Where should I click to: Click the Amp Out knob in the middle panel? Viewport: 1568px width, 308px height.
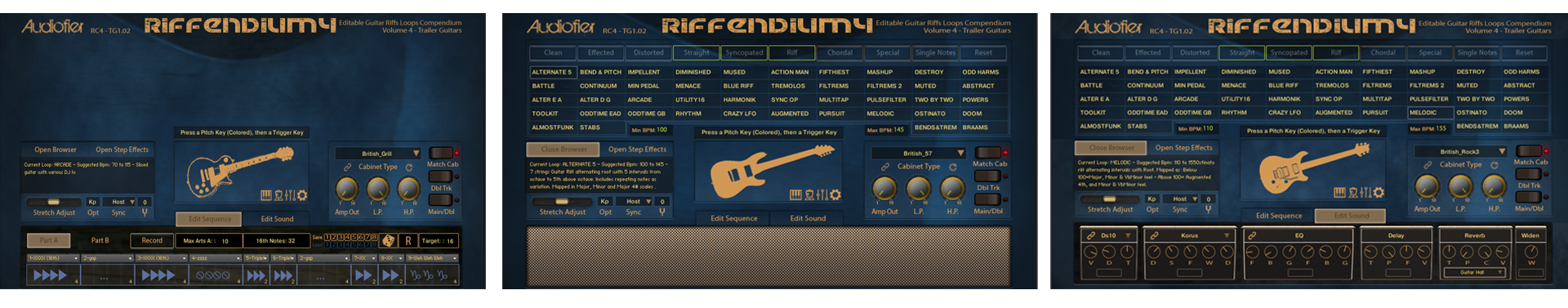(x=884, y=189)
